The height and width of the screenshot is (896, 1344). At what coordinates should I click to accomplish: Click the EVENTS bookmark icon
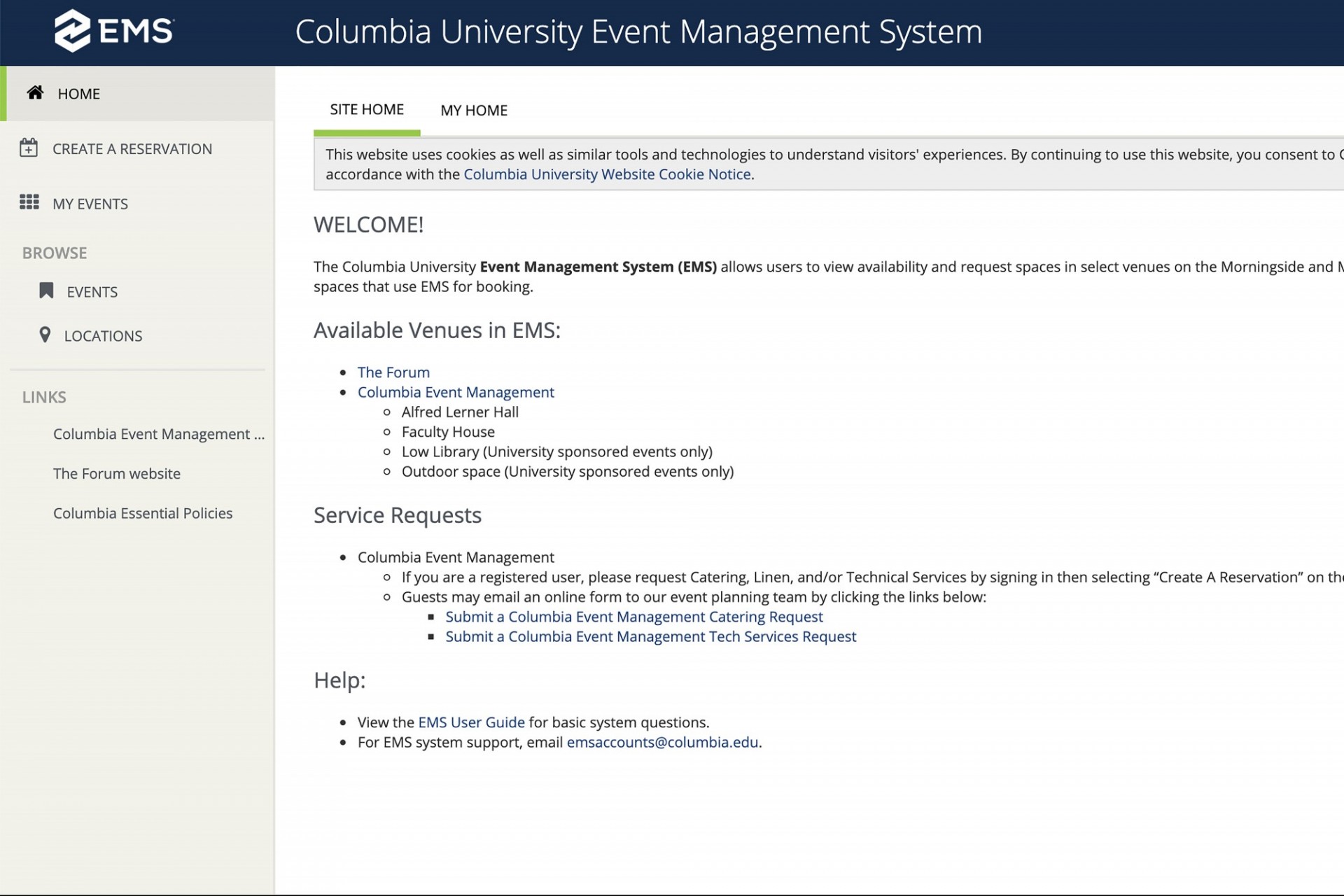(46, 290)
